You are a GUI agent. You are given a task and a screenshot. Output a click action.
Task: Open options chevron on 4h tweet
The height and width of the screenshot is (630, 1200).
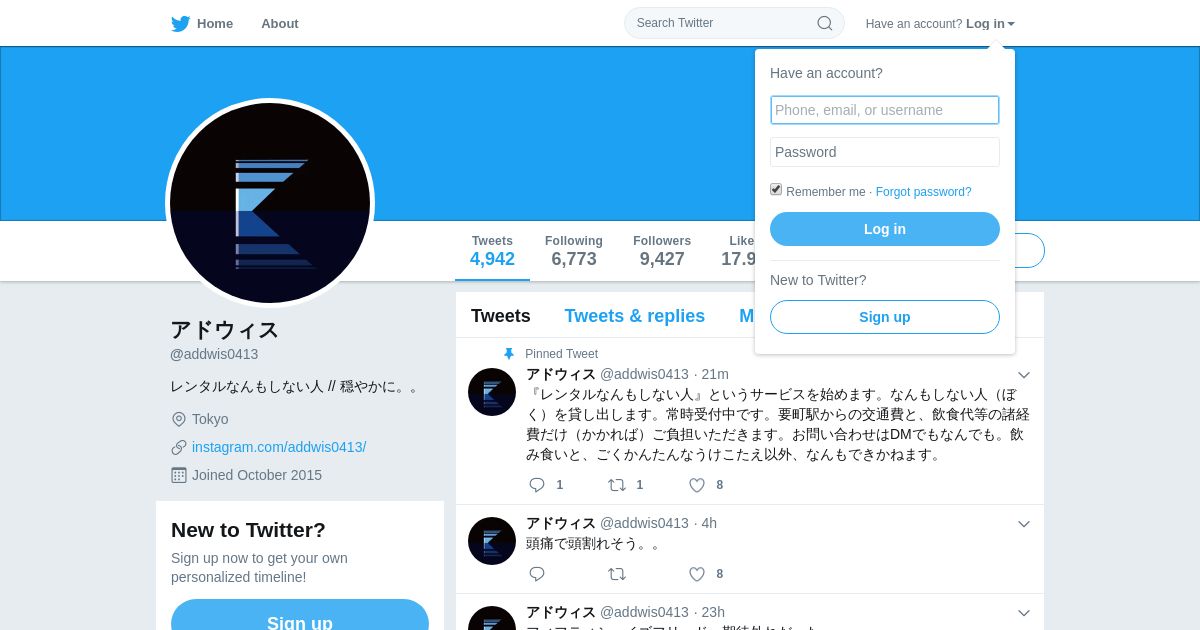coord(1024,524)
